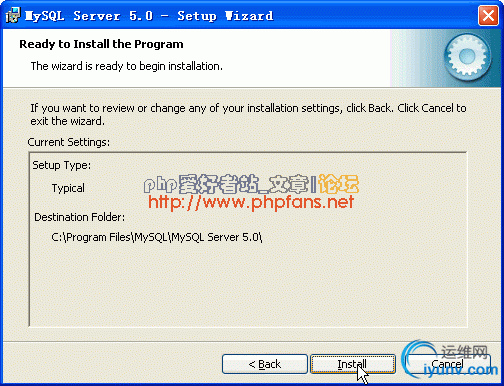The image size is (504, 386).
Task: Click 'The wizard is ready to begin installation.' text
Action: [x=127, y=66]
